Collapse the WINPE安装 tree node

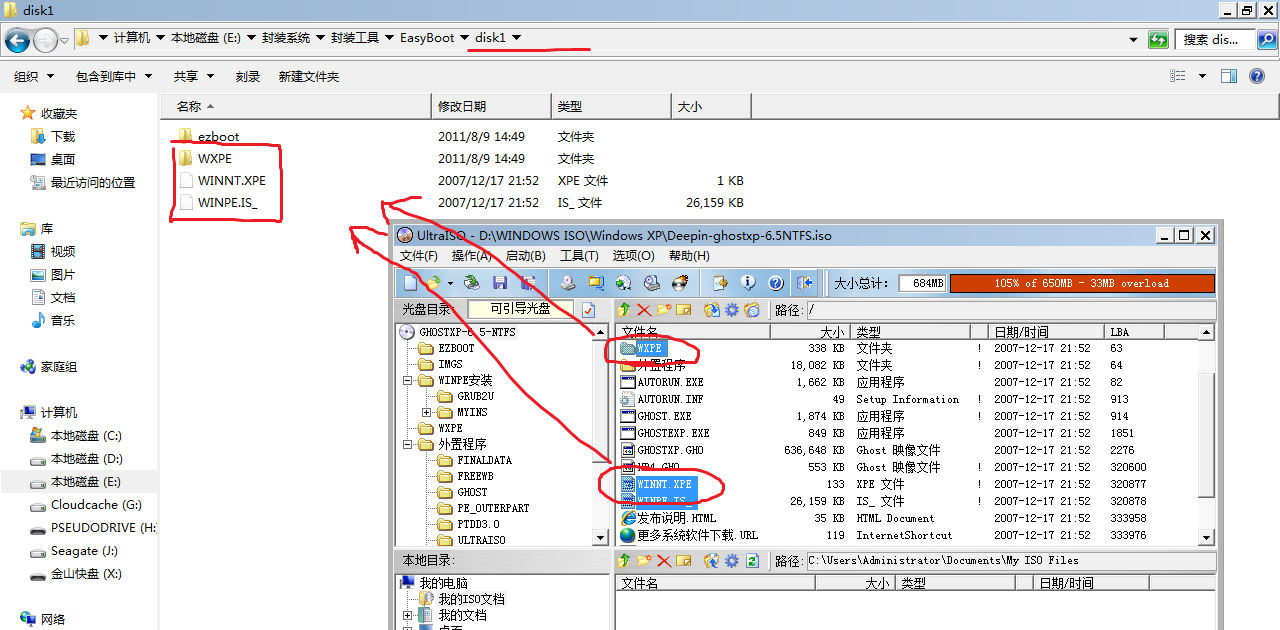(x=408, y=380)
